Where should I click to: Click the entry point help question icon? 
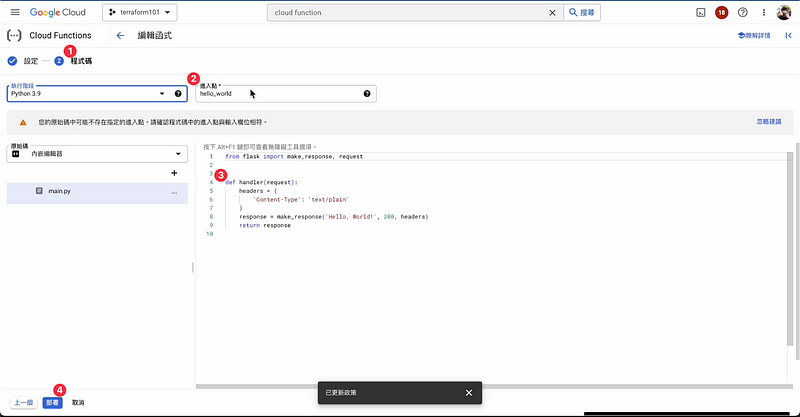367,93
